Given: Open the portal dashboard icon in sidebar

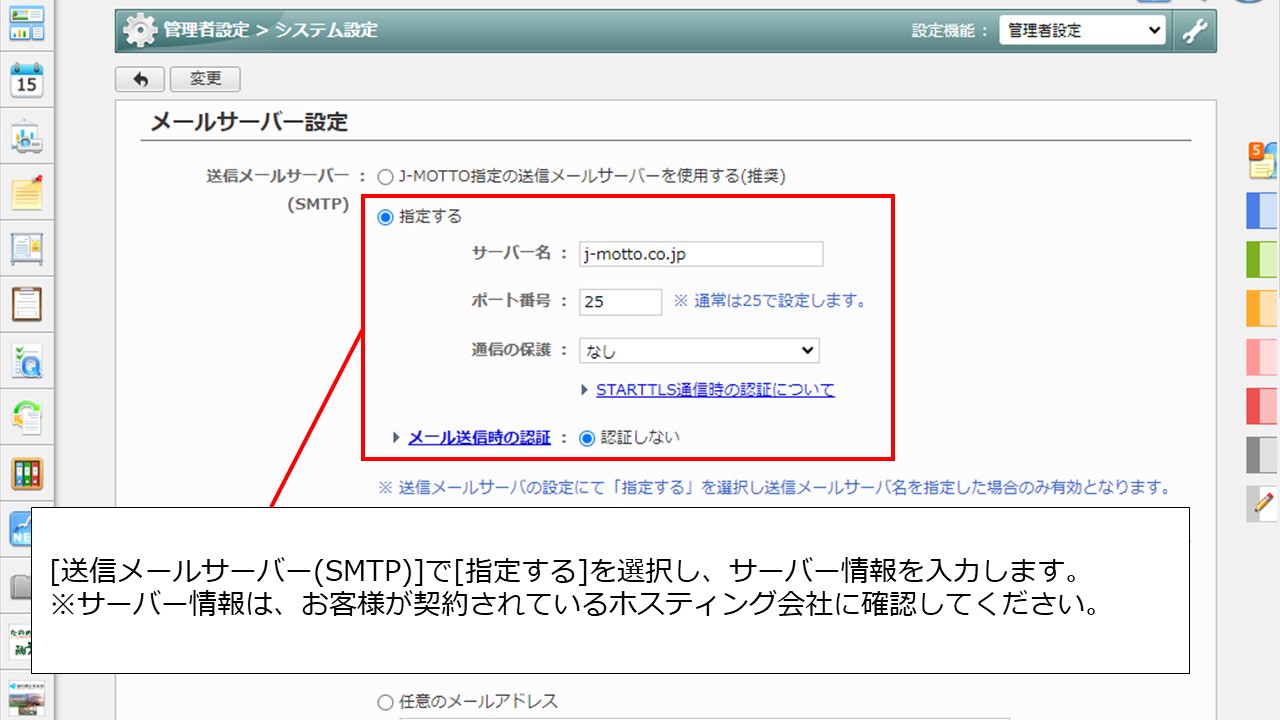Looking at the screenshot, I should pyautogui.click(x=27, y=23).
